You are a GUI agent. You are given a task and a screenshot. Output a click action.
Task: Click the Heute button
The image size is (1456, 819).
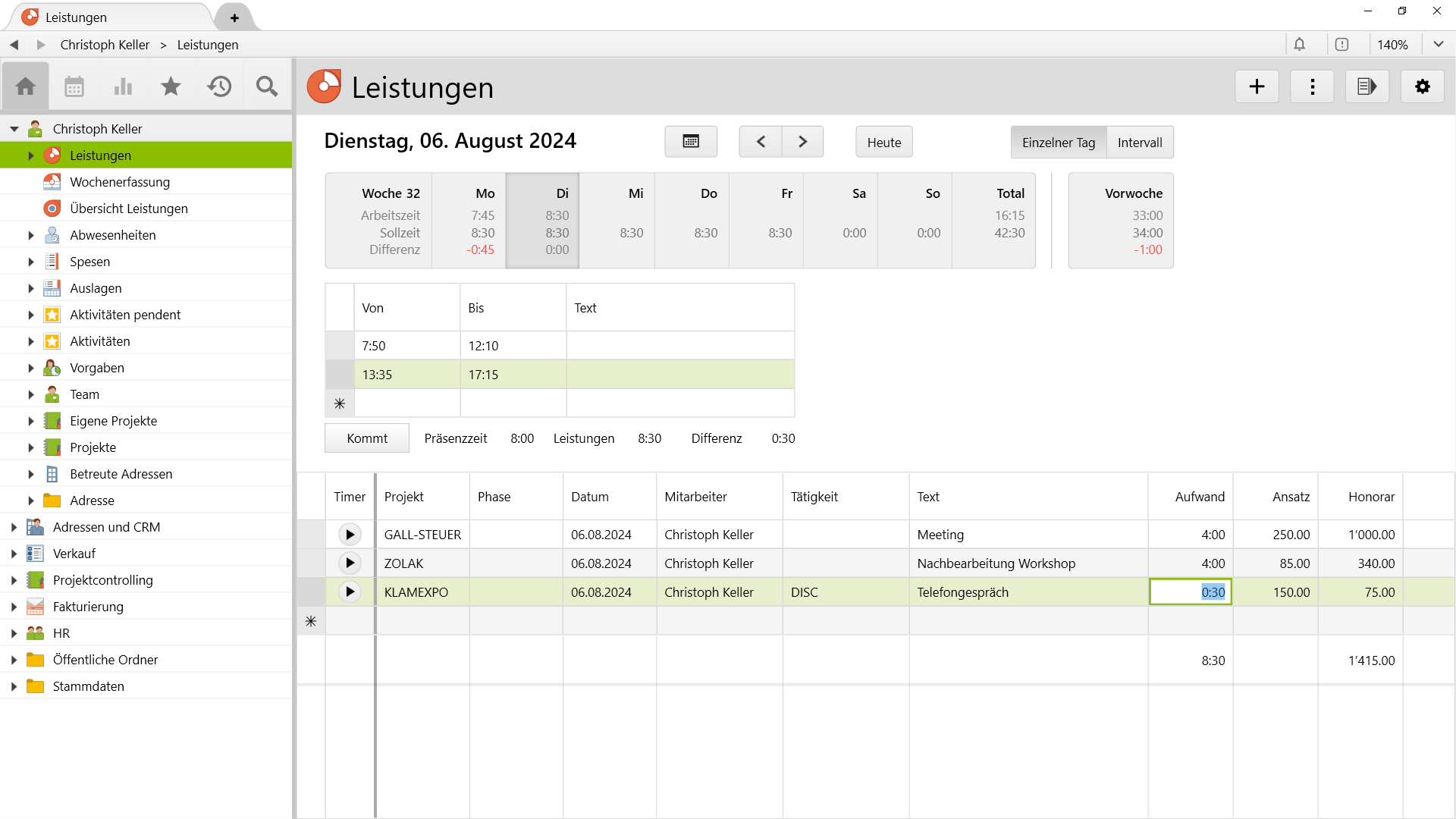[x=883, y=142]
